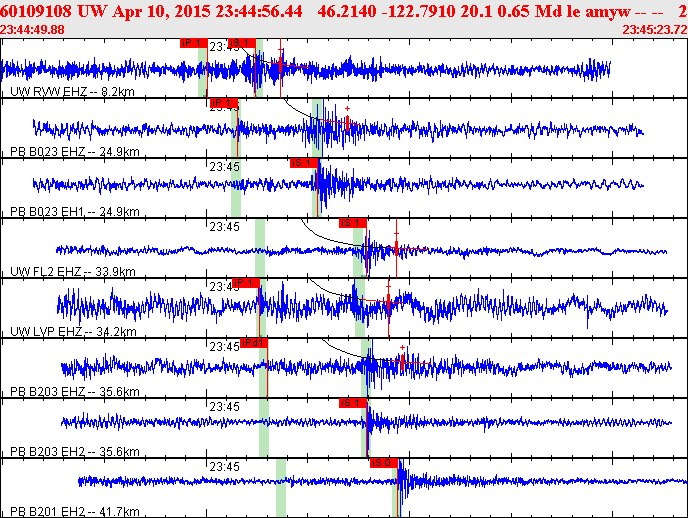Viewport: 688px width, 518px height.
Task: Click the 23:45 time label on B203 EH2 trace
Action: (x=224, y=407)
